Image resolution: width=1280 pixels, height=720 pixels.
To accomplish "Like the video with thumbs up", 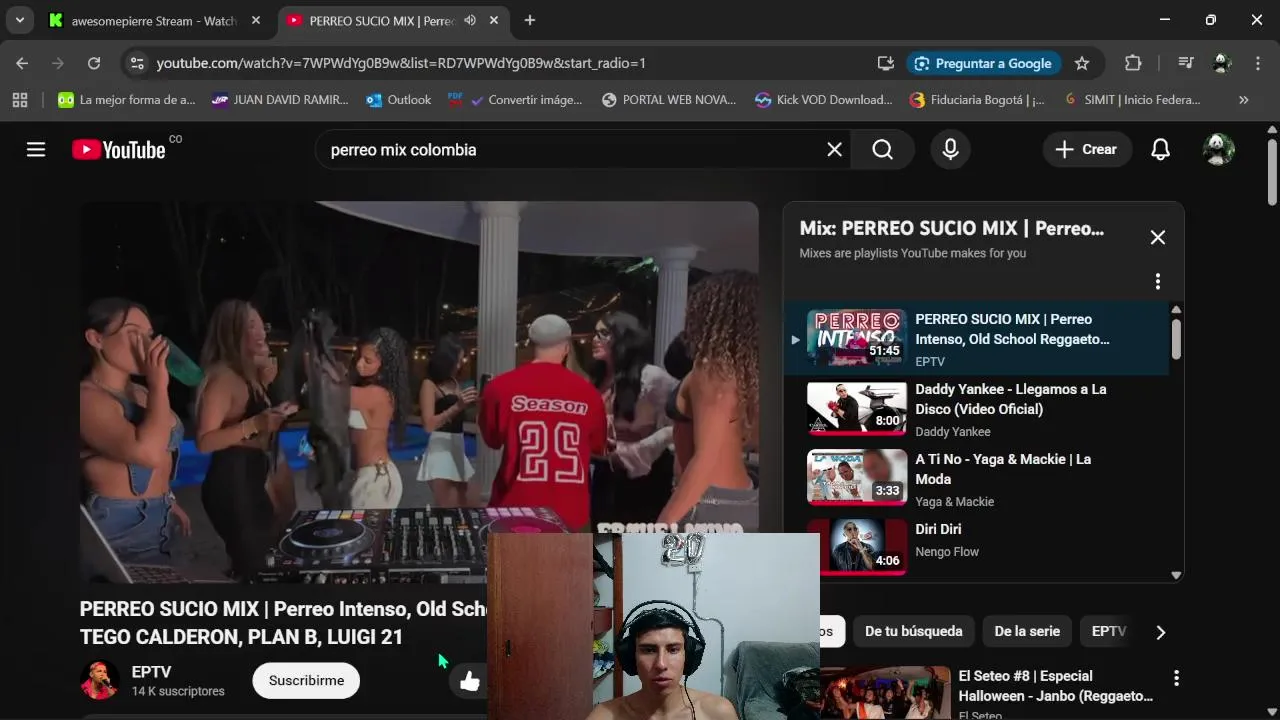I will (470, 681).
